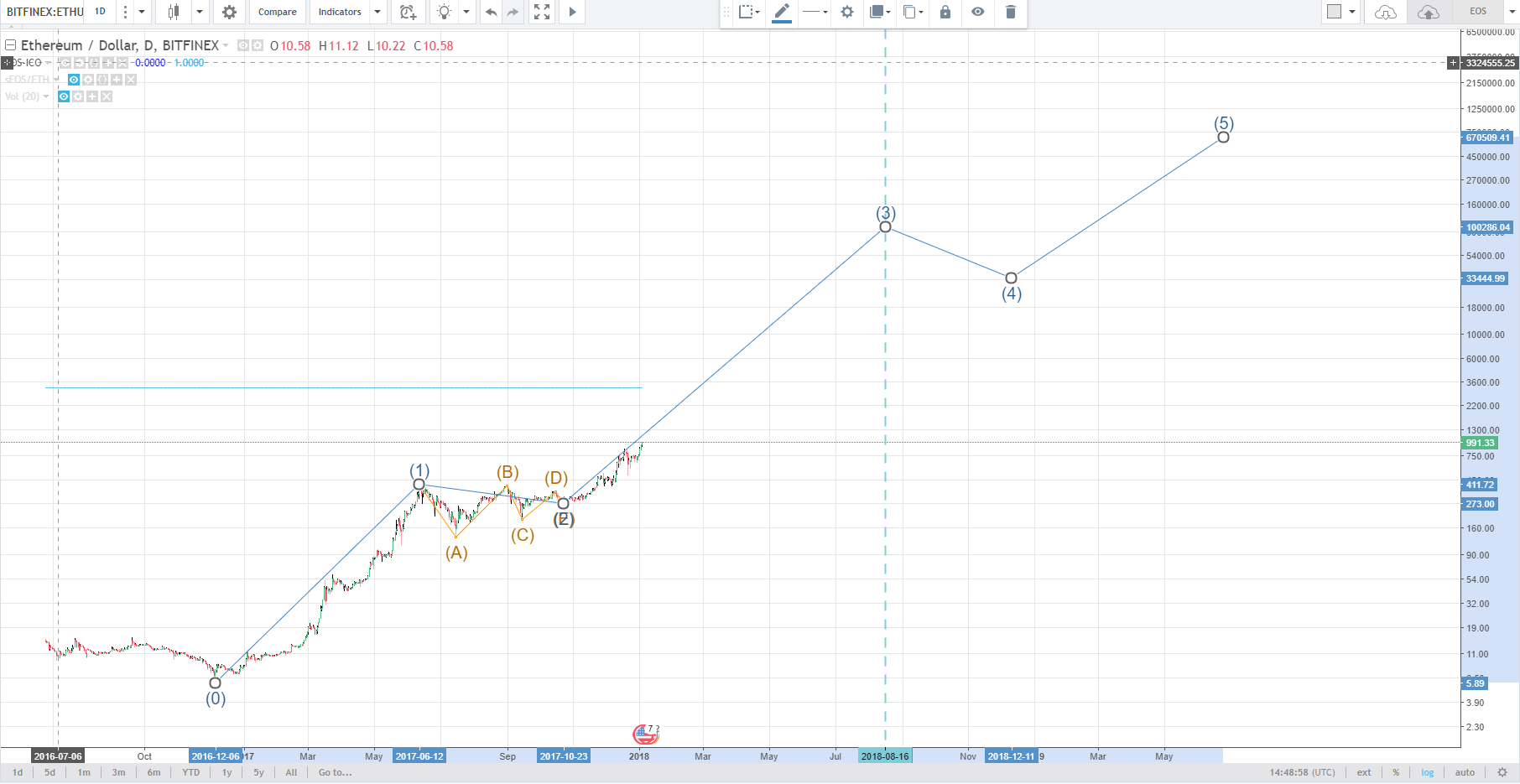Select the 1D interval button
1520x784 pixels.
(100, 12)
